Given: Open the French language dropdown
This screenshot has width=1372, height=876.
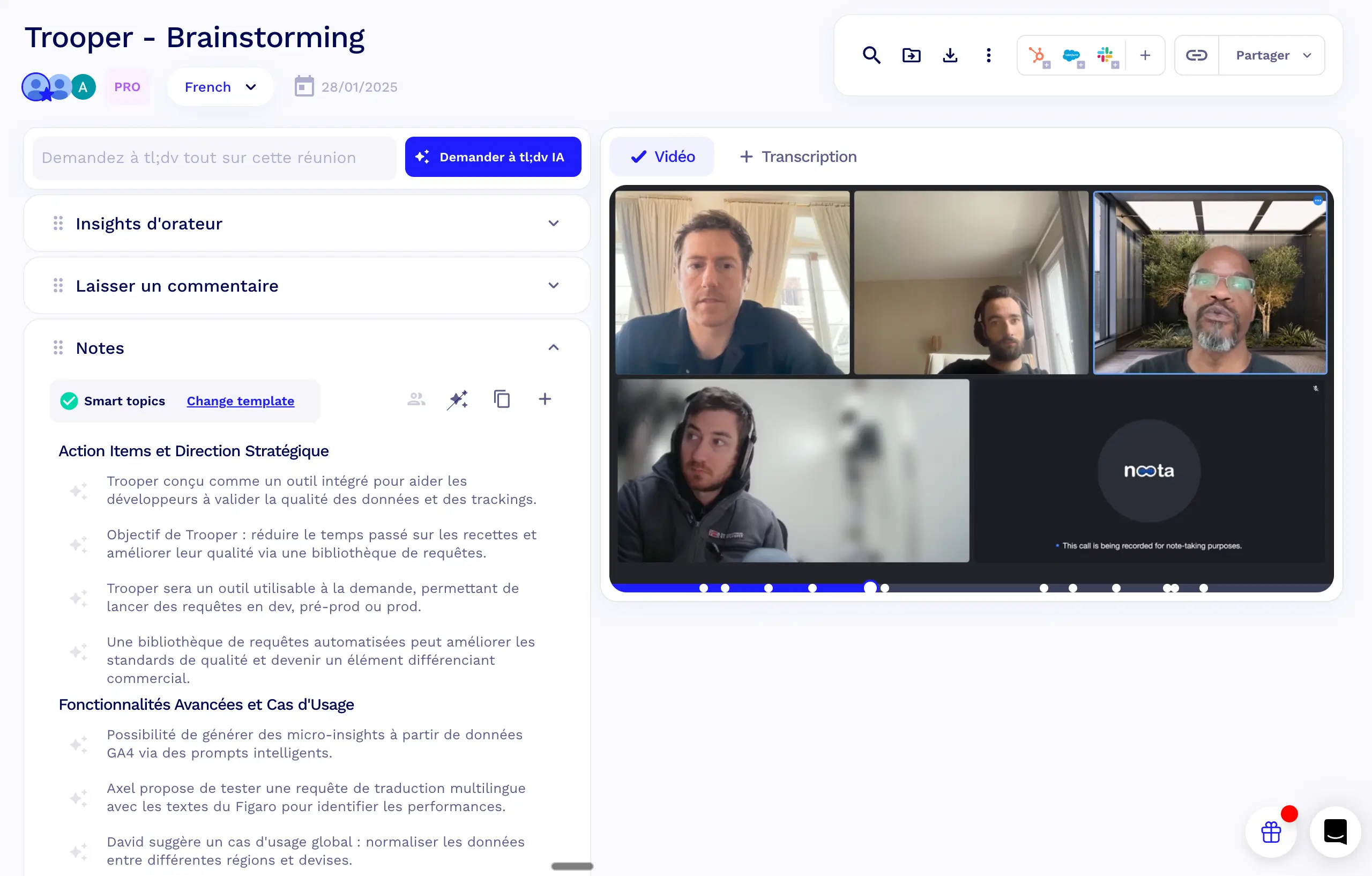Looking at the screenshot, I should point(220,87).
